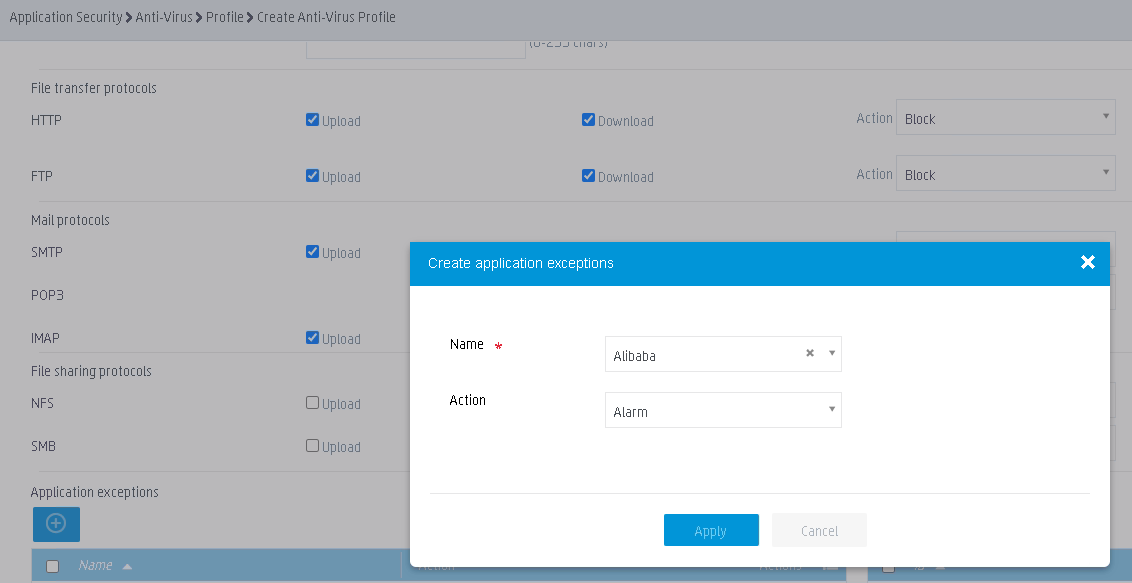Close the Create application exceptions dialog
Viewport: 1132px width, 583px height.
pyautogui.click(x=1088, y=263)
